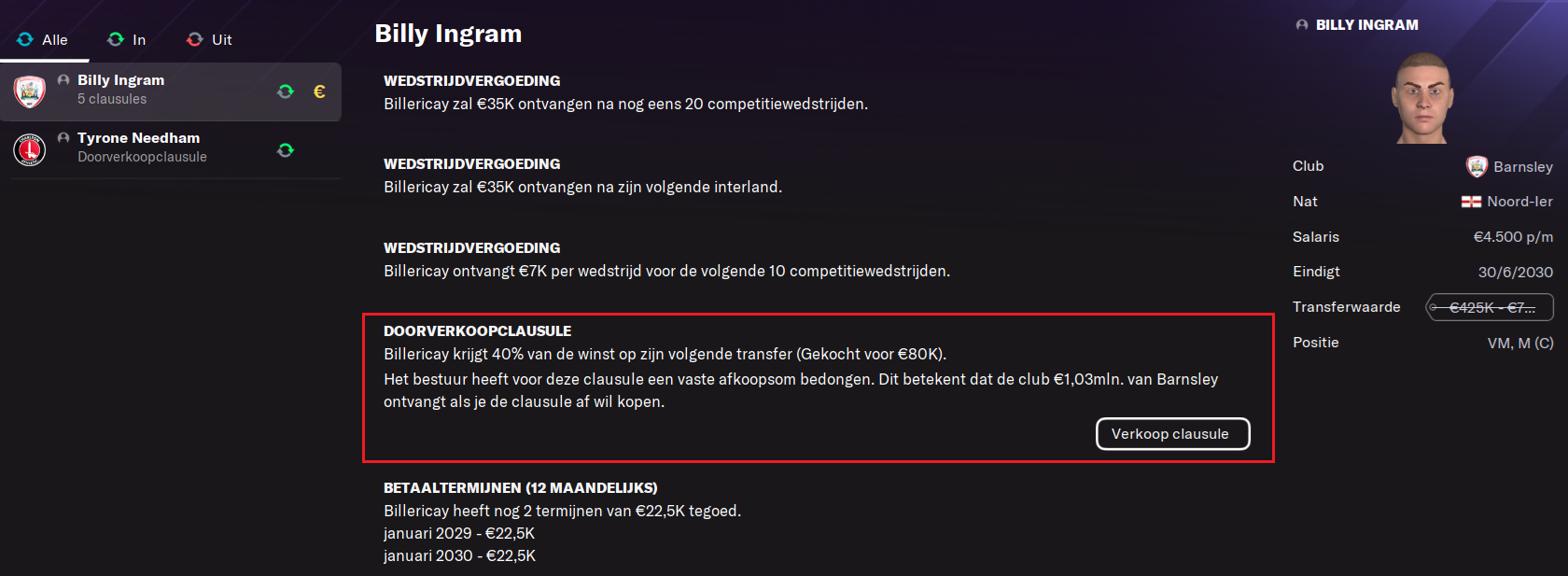This screenshot has height=576, width=1568.
Task: Click the Northern Ireland flag icon
Action: [x=1471, y=202]
